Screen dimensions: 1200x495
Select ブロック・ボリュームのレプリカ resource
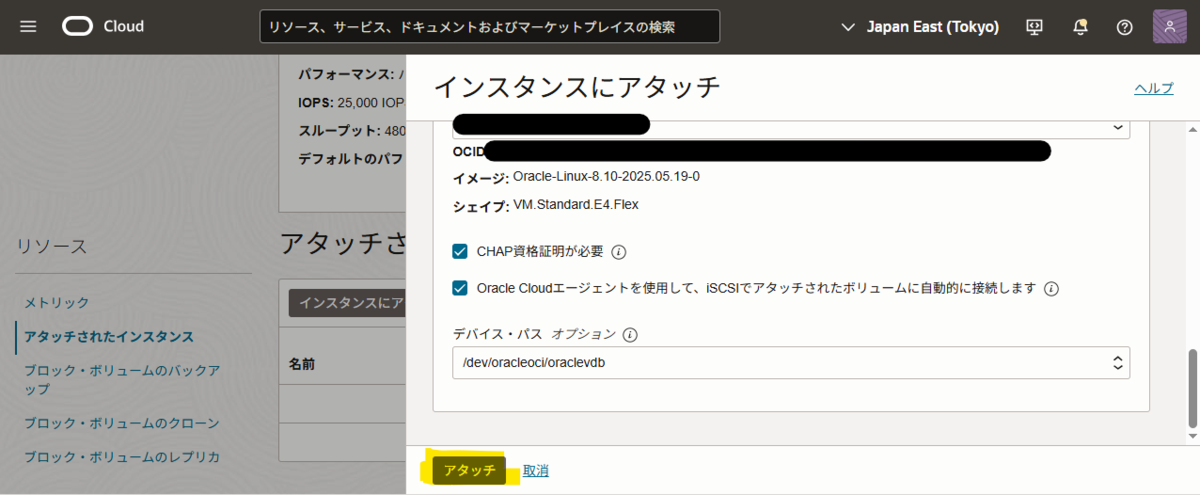tap(122, 457)
